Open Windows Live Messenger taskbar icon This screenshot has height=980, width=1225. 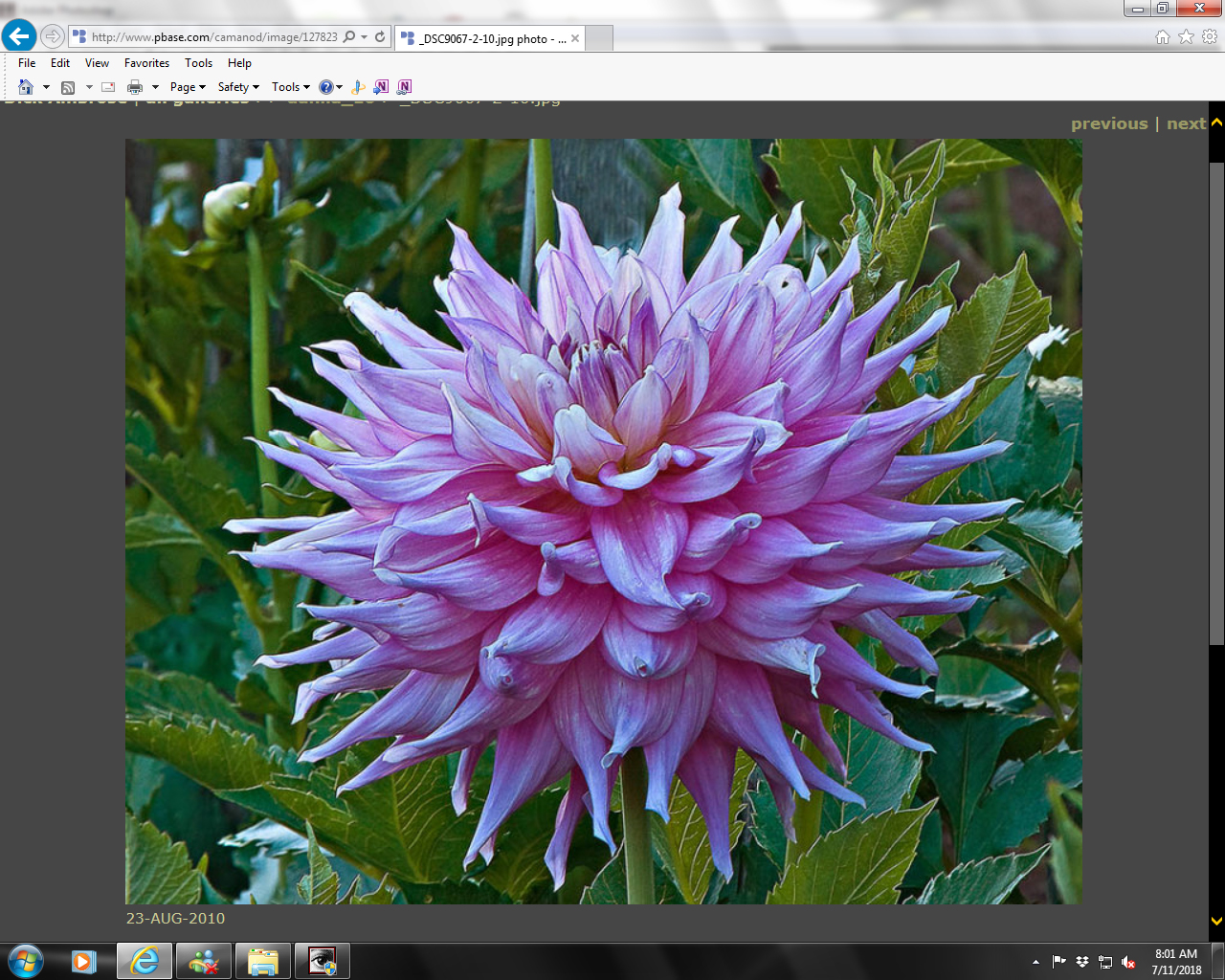[204, 961]
